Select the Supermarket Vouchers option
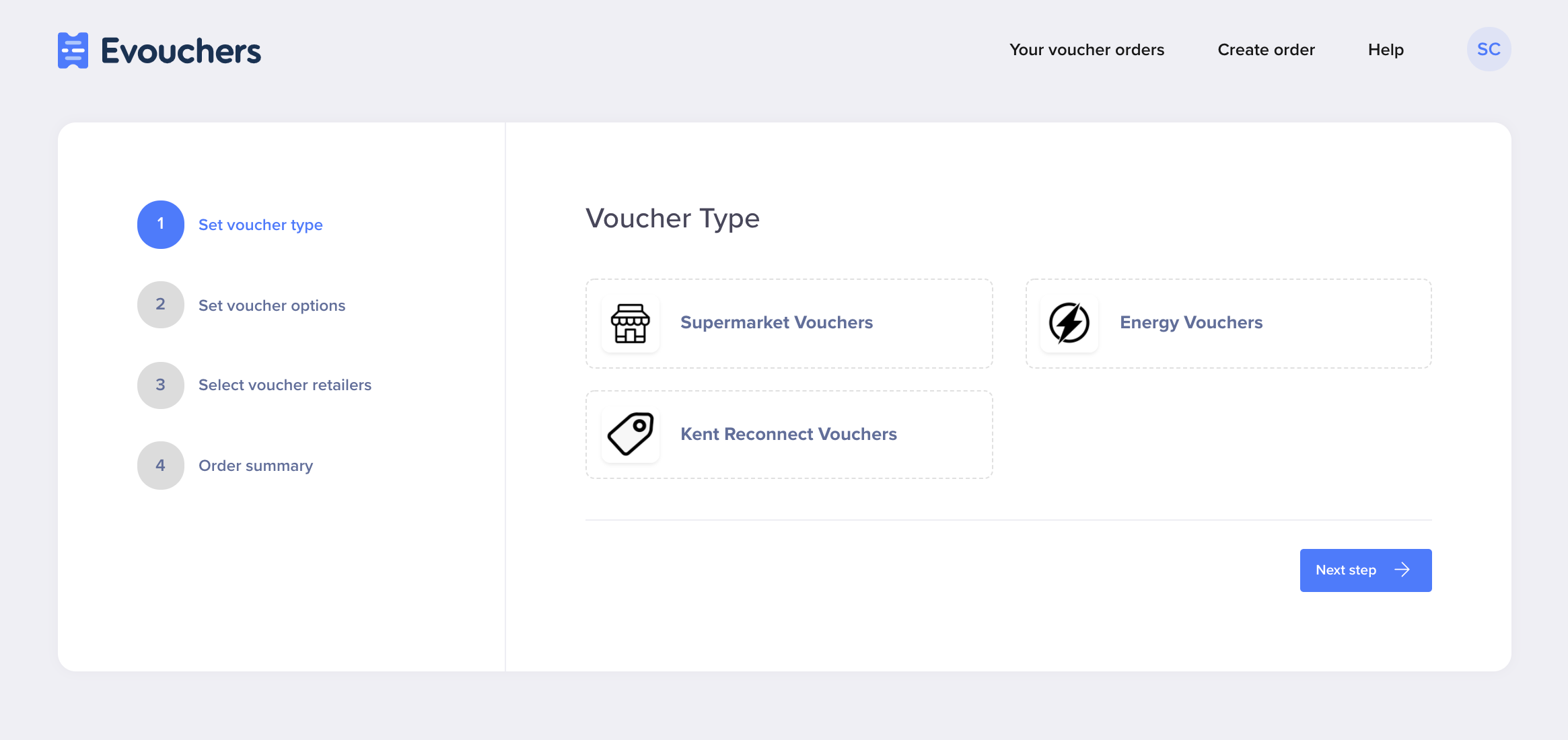This screenshot has width=1568, height=740. pyautogui.click(x=789, y=324)
